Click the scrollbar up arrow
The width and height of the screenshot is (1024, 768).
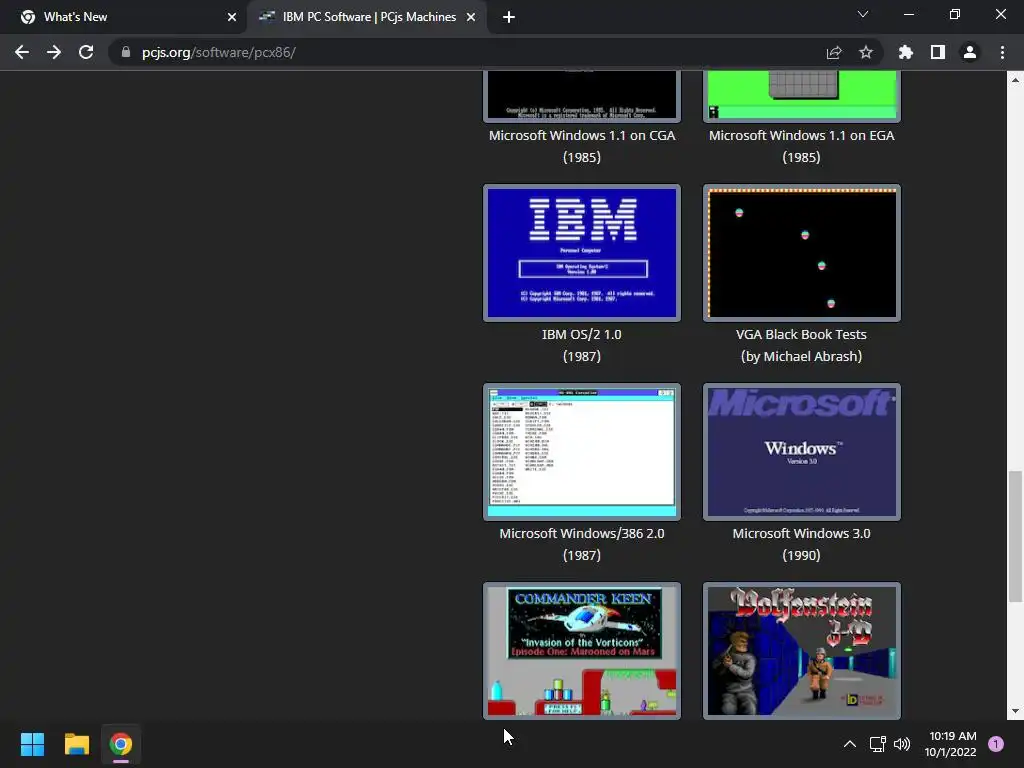pyautogui.click(x=1015, y=80)
